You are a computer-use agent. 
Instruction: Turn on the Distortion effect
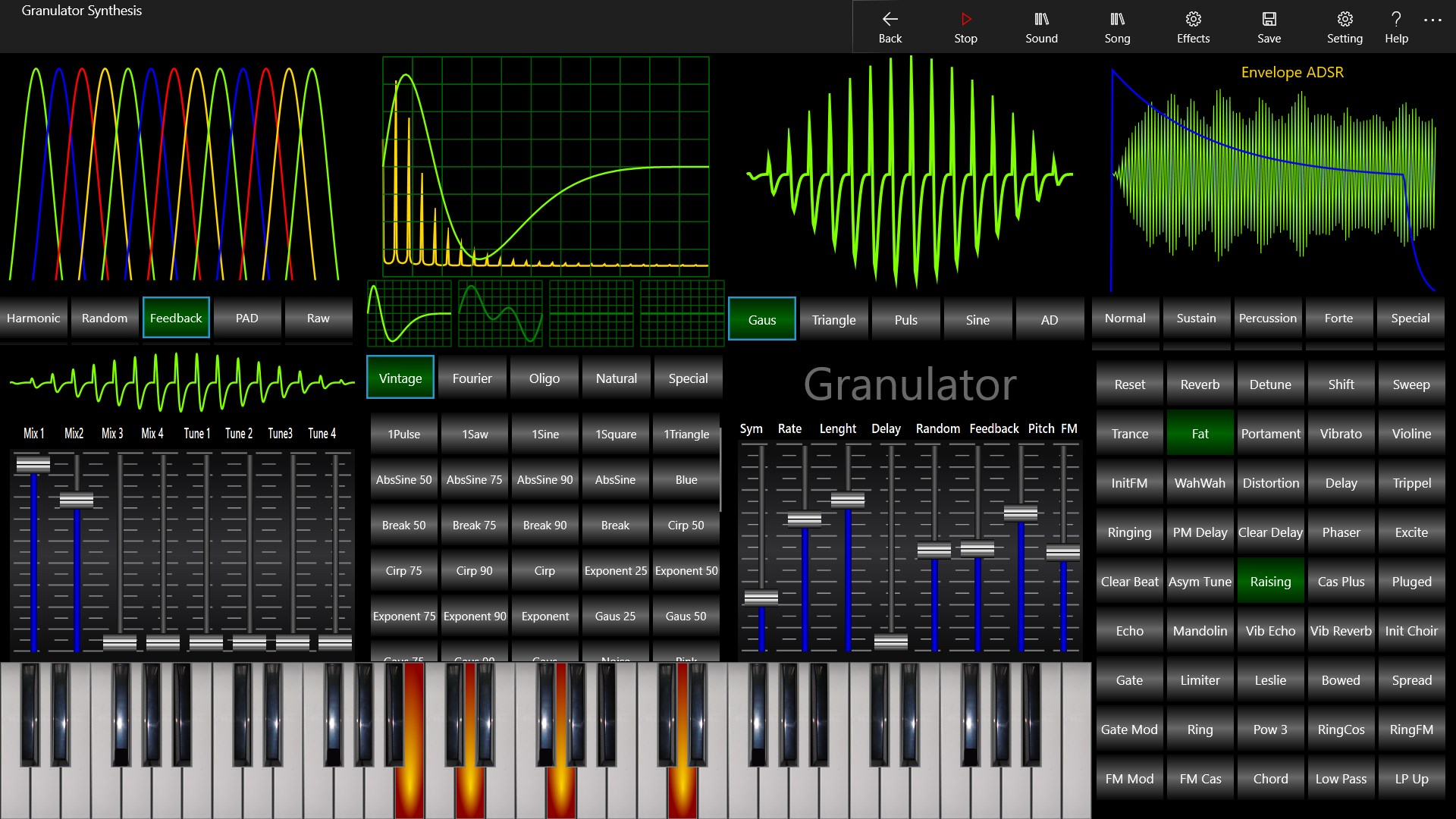(x=1270, y=482)
